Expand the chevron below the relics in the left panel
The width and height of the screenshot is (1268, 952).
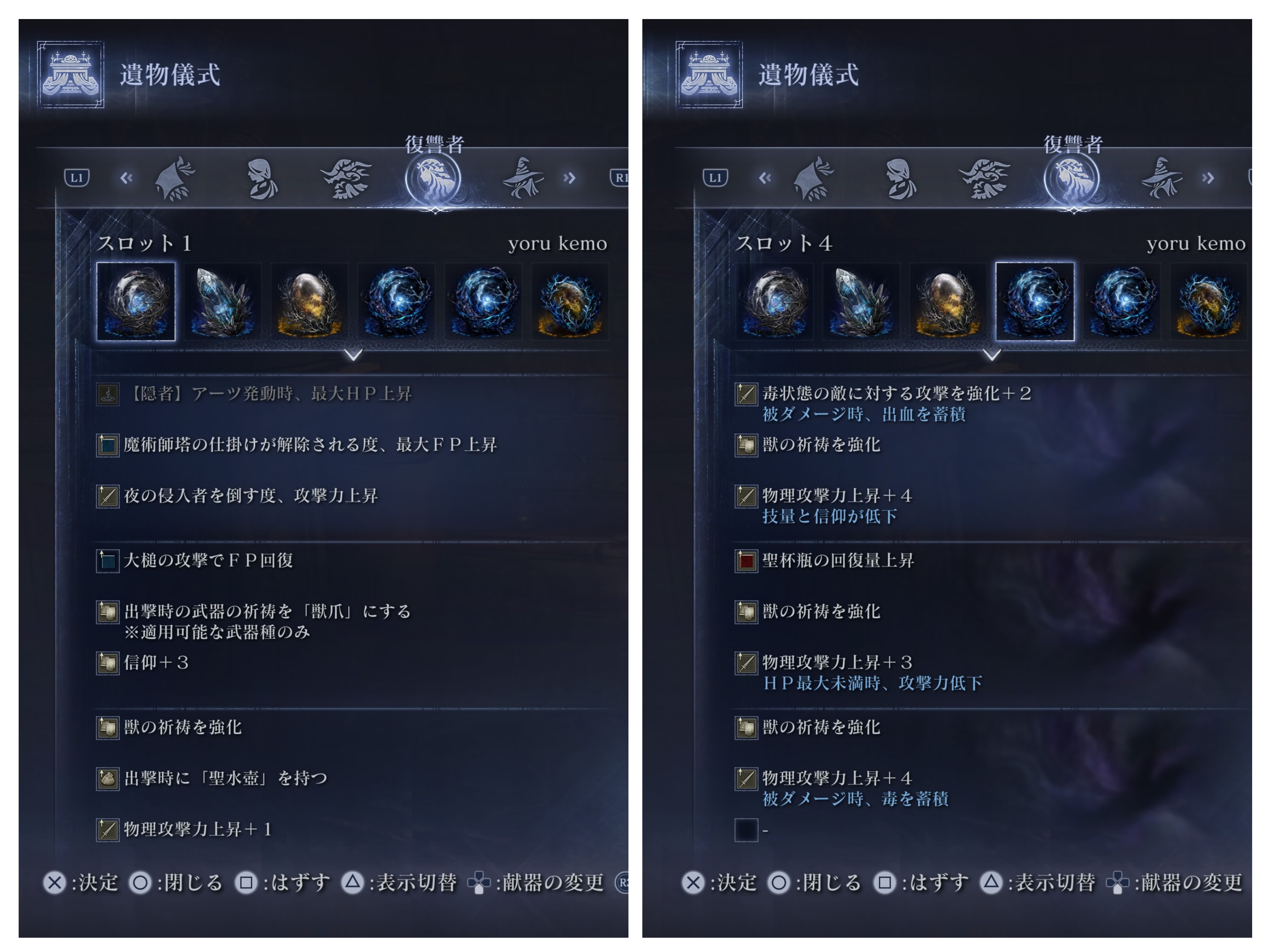[354, 355]
